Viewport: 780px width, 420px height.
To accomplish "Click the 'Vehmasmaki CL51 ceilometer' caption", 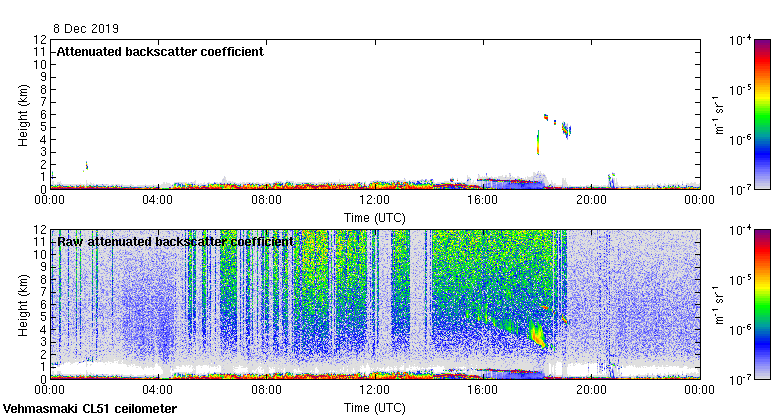I will [90, 409].
